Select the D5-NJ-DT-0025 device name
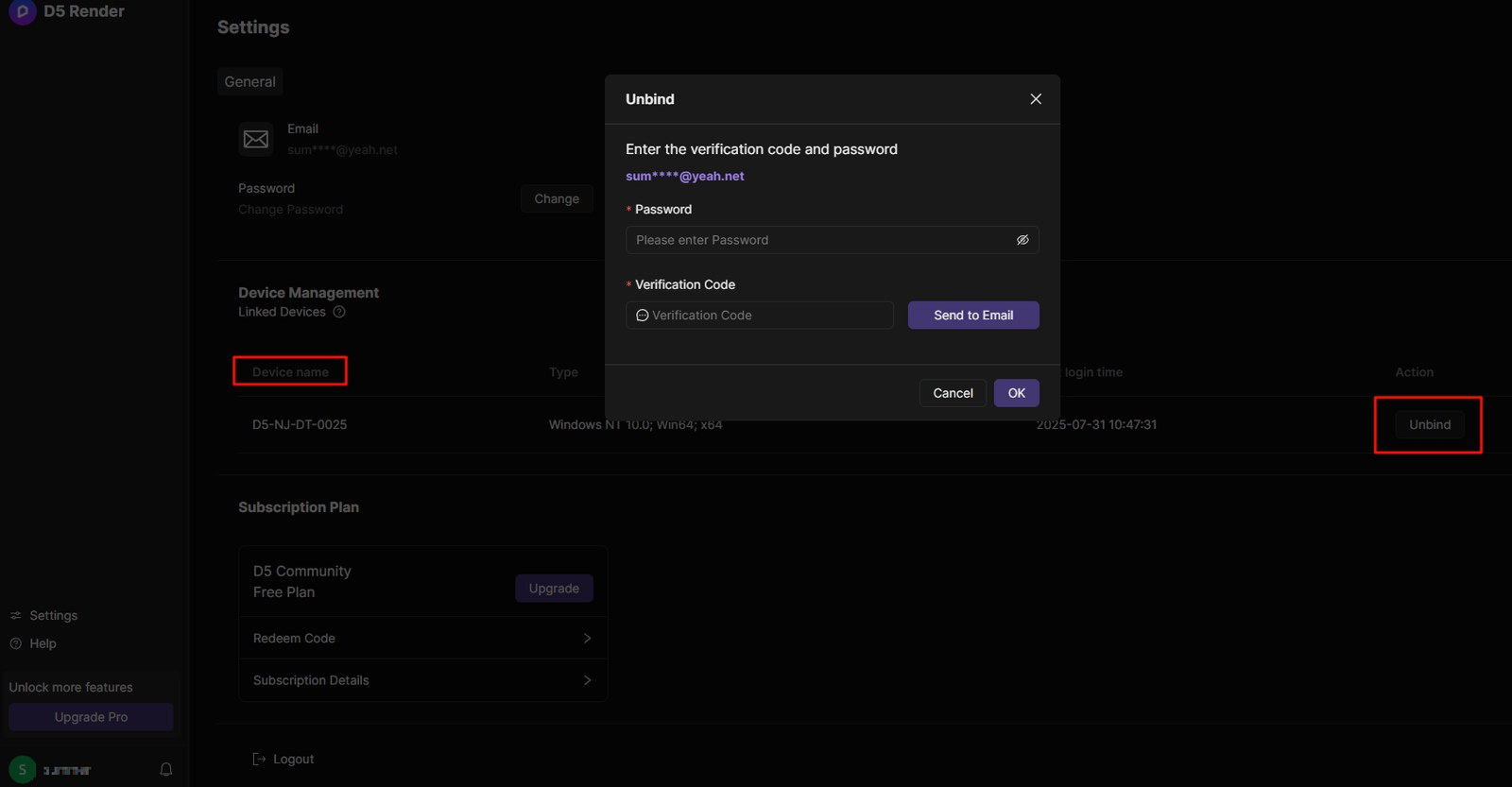 [300, 425]
